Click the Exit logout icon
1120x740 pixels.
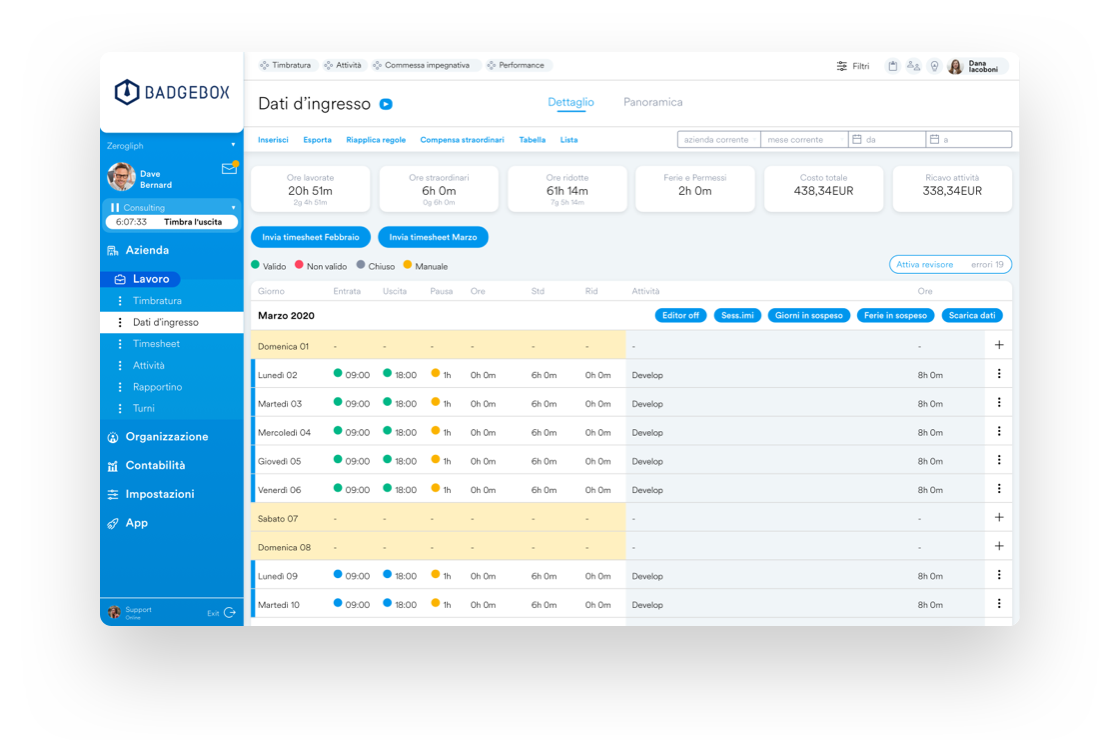(x=230, y=612)
